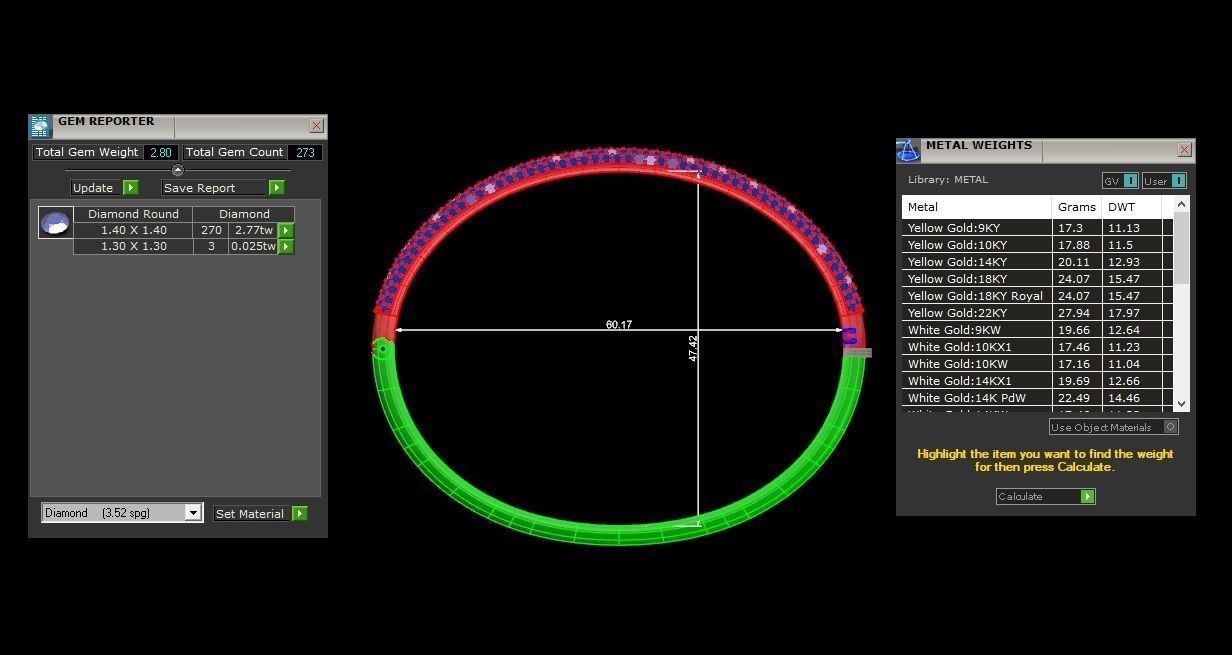This screenshot has width=1232, height=655.
Task: Click the 1.30 X 1.30 size cell
Action: click(x=134, y=246)
